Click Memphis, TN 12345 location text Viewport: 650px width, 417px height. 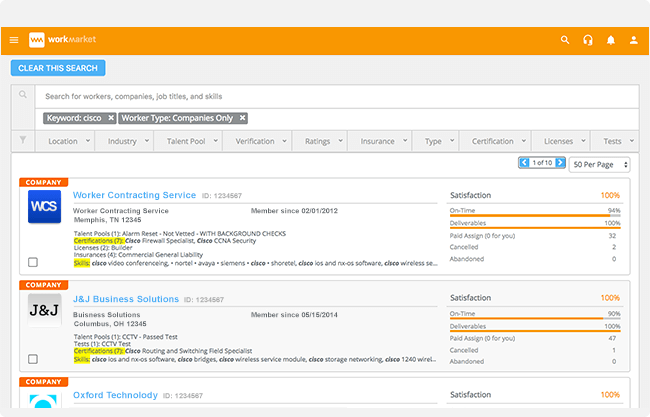point(107,220)
